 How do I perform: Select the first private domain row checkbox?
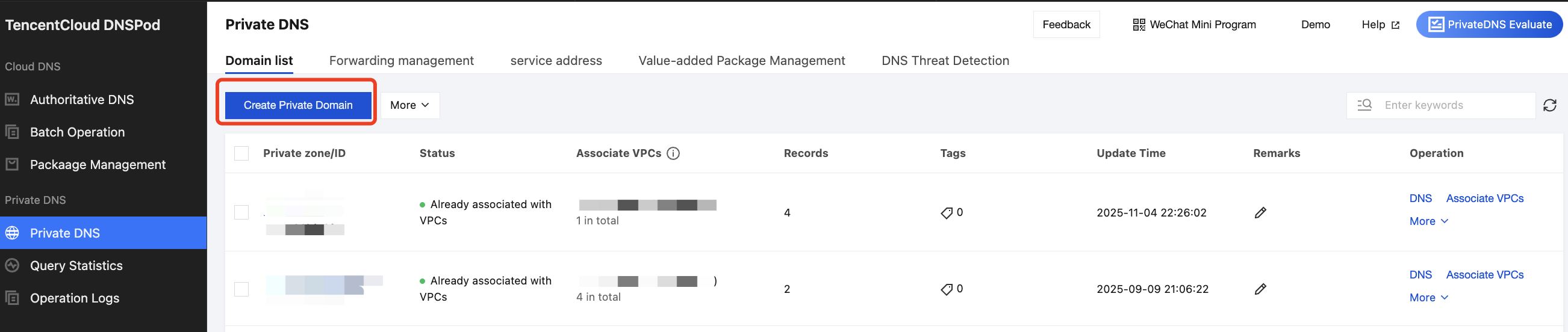241,212
